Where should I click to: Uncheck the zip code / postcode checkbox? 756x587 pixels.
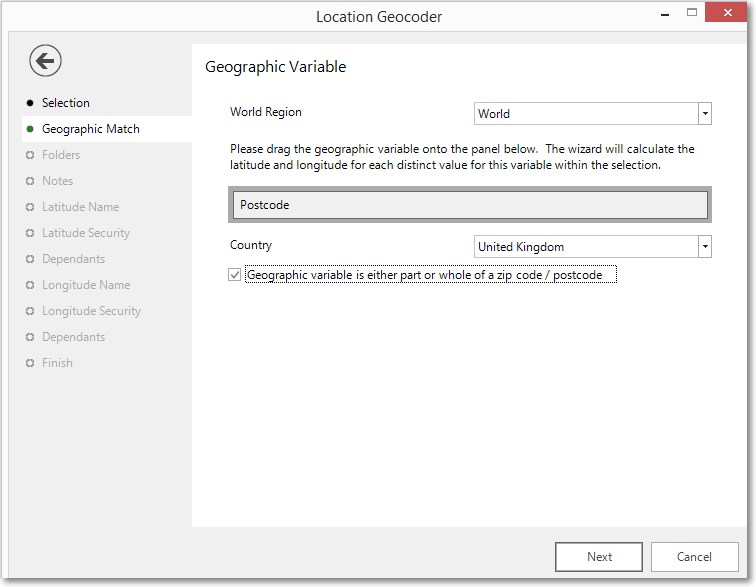tap(234, 275)
